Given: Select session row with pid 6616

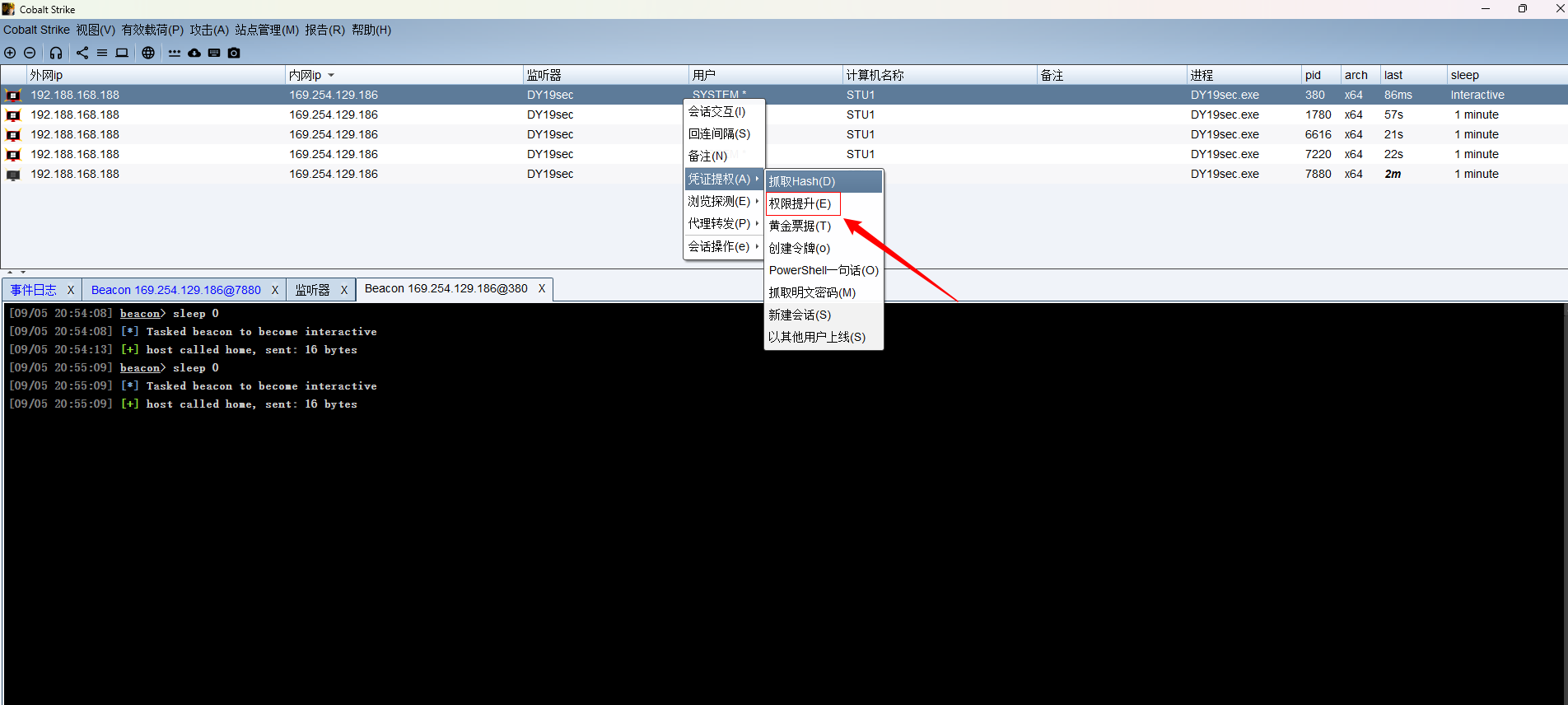Looking at the screenshot, I should 784,134.
